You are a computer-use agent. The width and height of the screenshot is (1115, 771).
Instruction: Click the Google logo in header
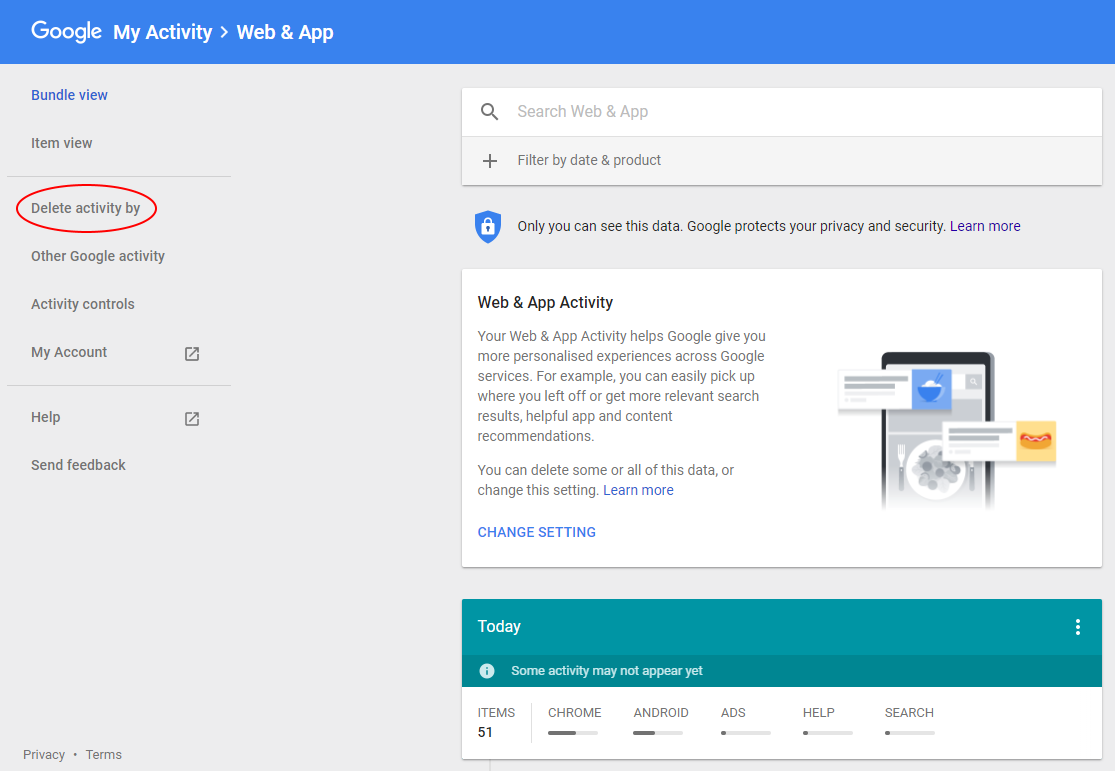[66, 32]
